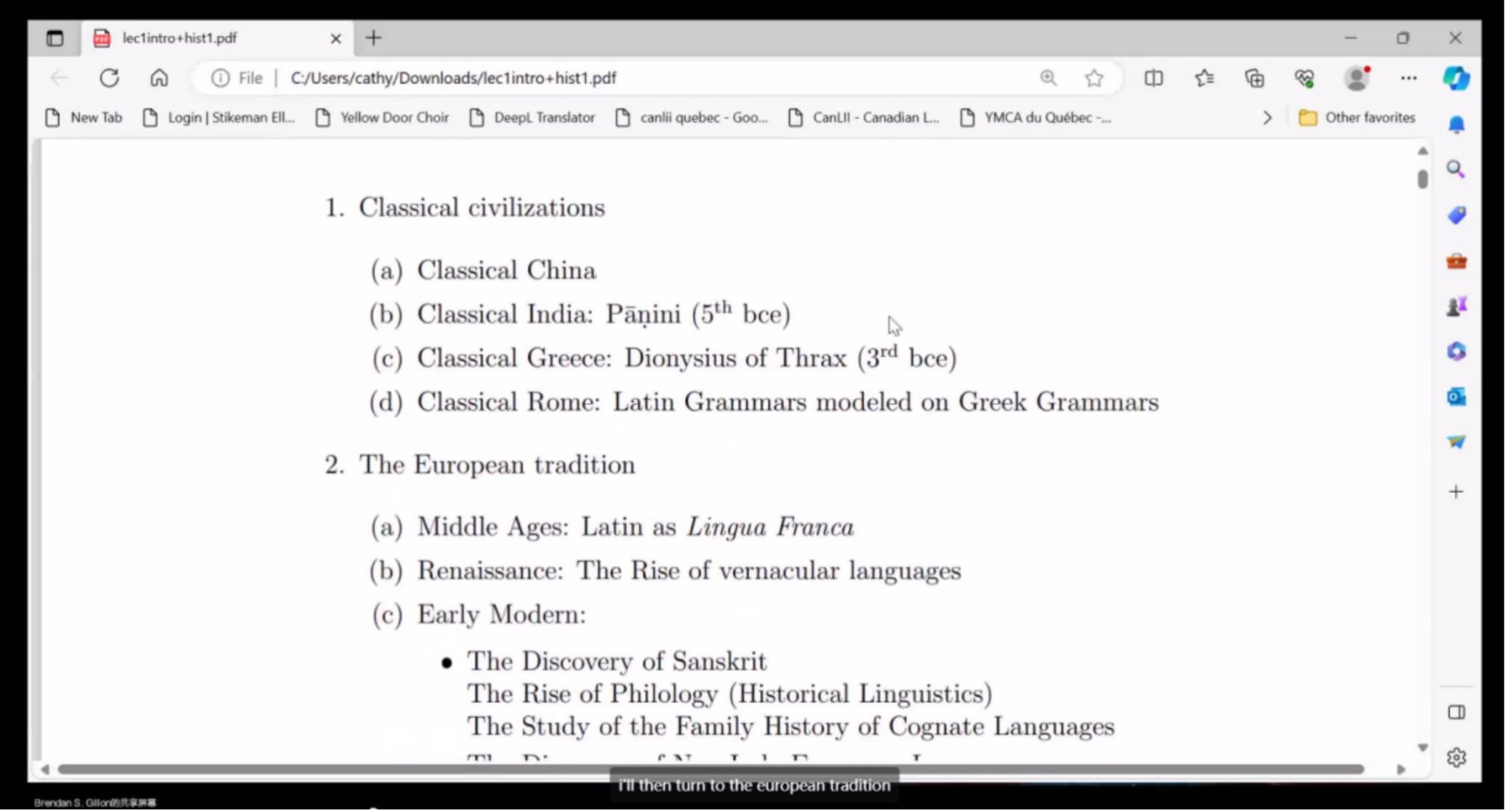Open Browser essentials heart icon
The image size is (1508, 812).
pos(1305,78)
